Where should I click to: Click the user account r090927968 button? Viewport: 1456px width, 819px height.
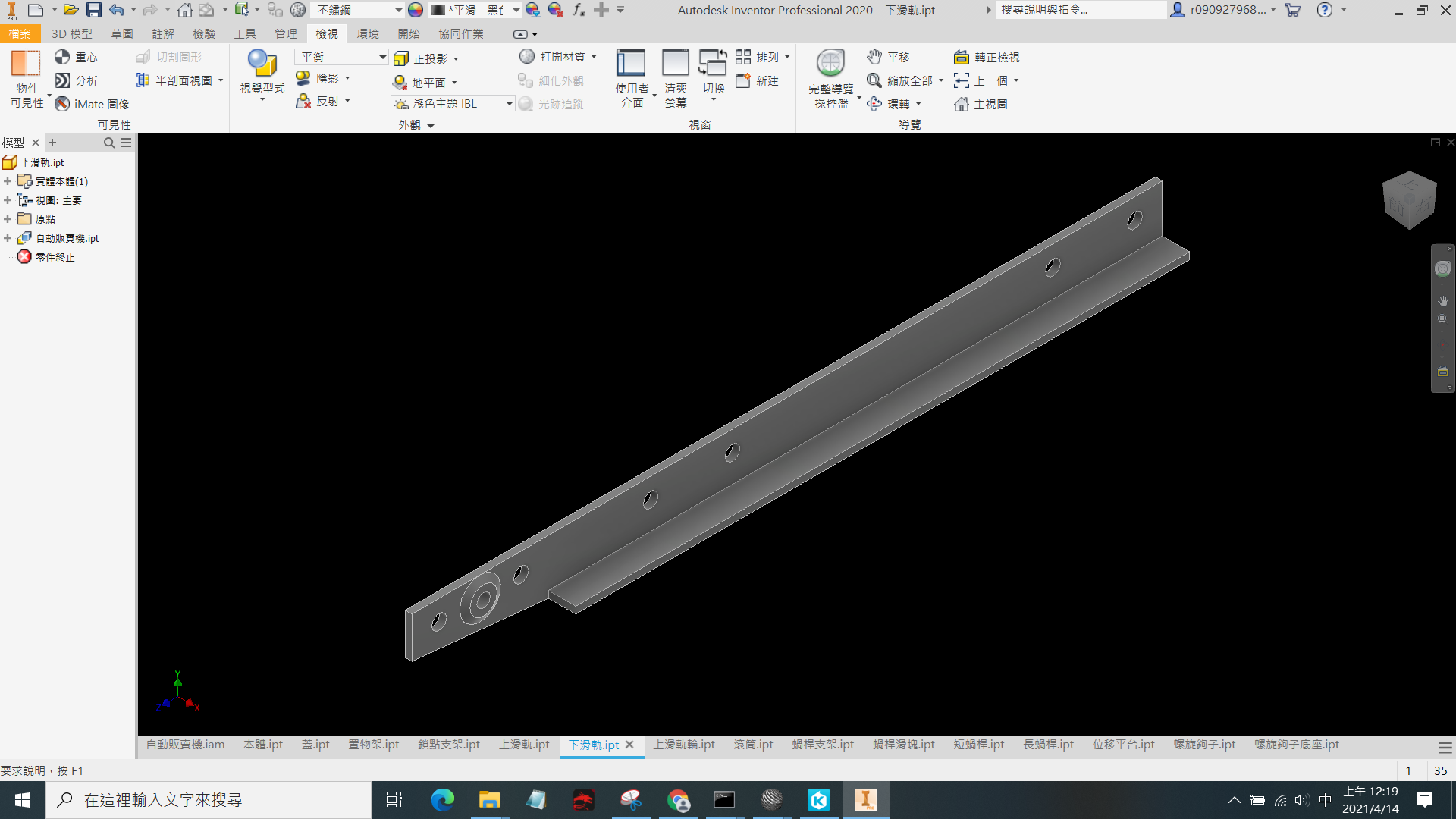tap(1222, 10)
